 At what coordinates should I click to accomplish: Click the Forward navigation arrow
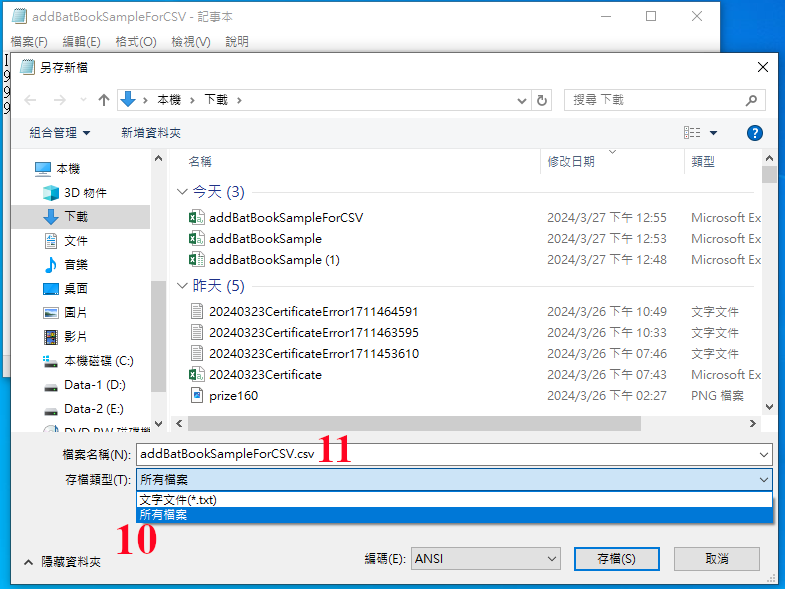tap(60, 100)
